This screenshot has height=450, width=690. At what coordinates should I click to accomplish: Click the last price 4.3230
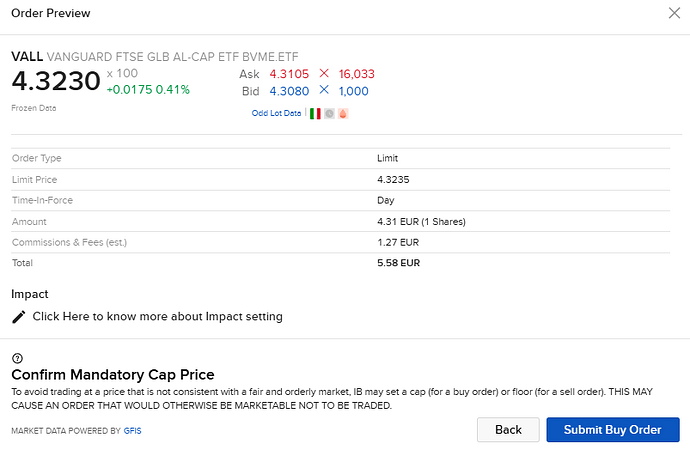pos(56,81)
